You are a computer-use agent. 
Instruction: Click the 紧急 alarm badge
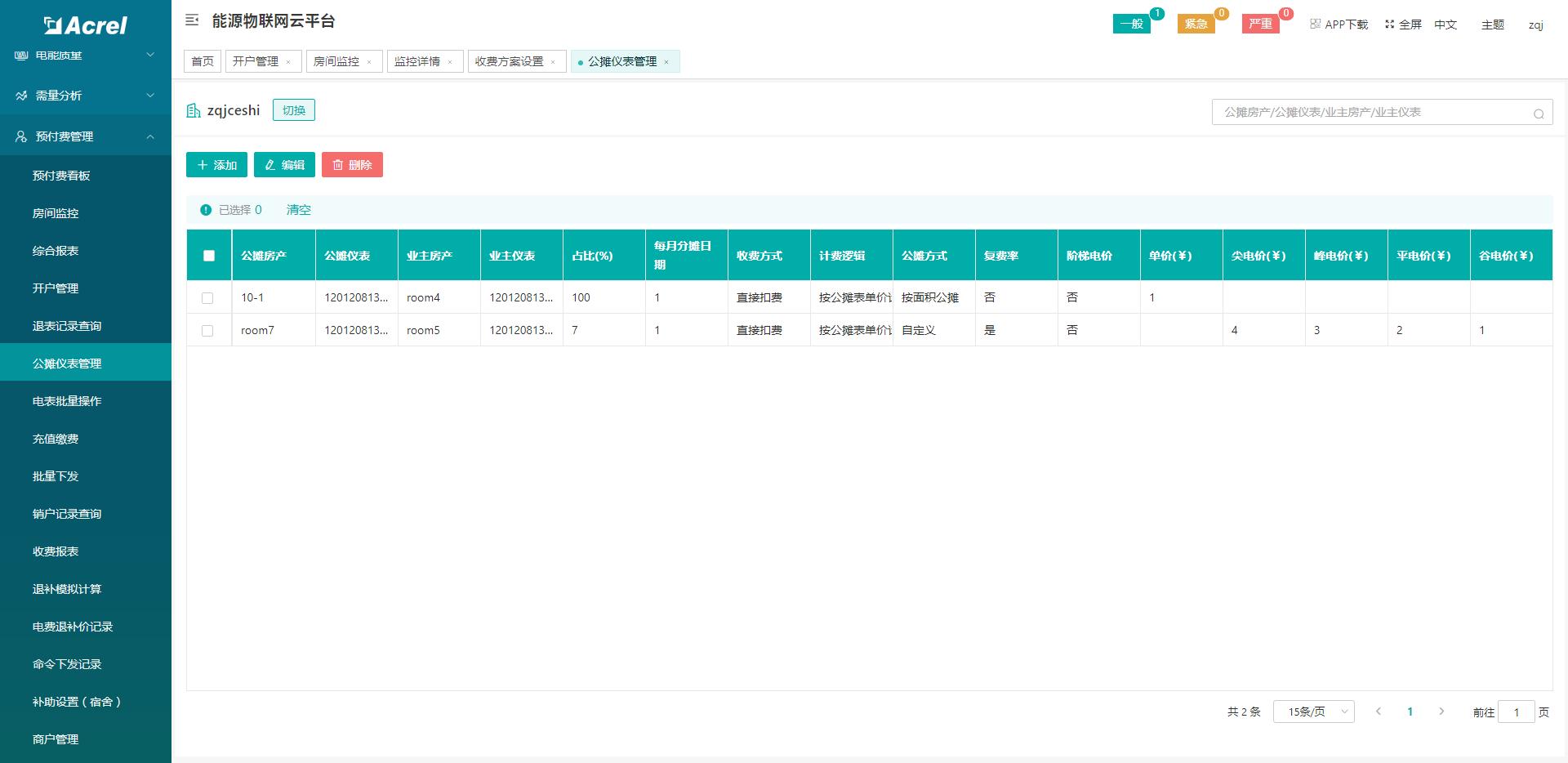[x=1196, y=23]
